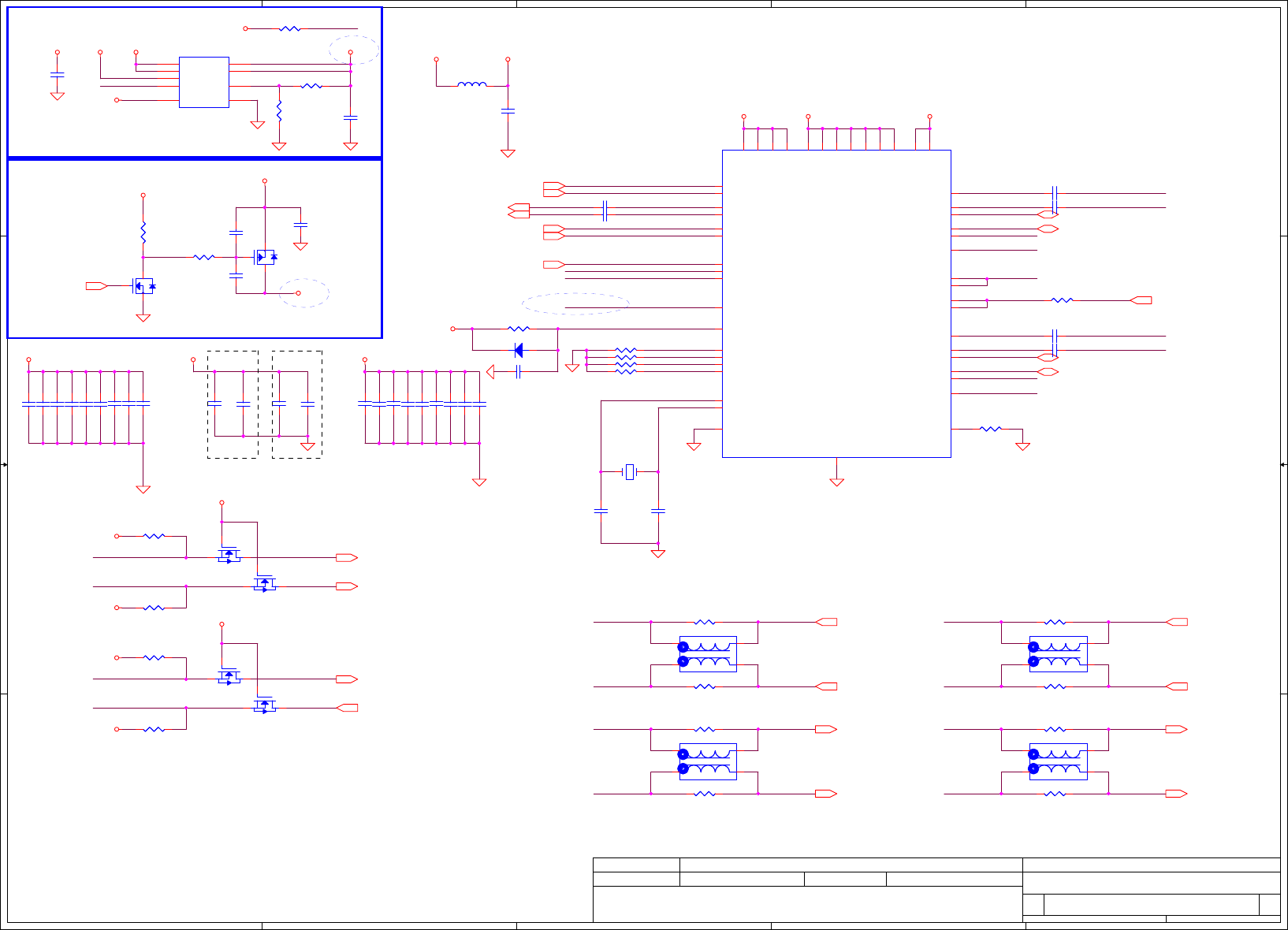Click the dashed ellipse left of main IC
This screenshot has height=930, width=1288.
tap(575, 304)
